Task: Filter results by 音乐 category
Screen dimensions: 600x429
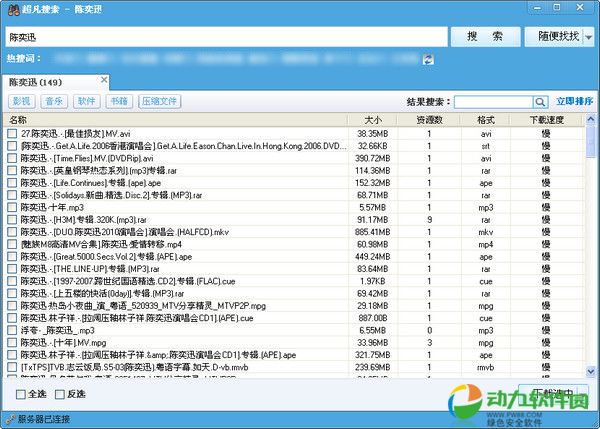Action: coord(54,102)
